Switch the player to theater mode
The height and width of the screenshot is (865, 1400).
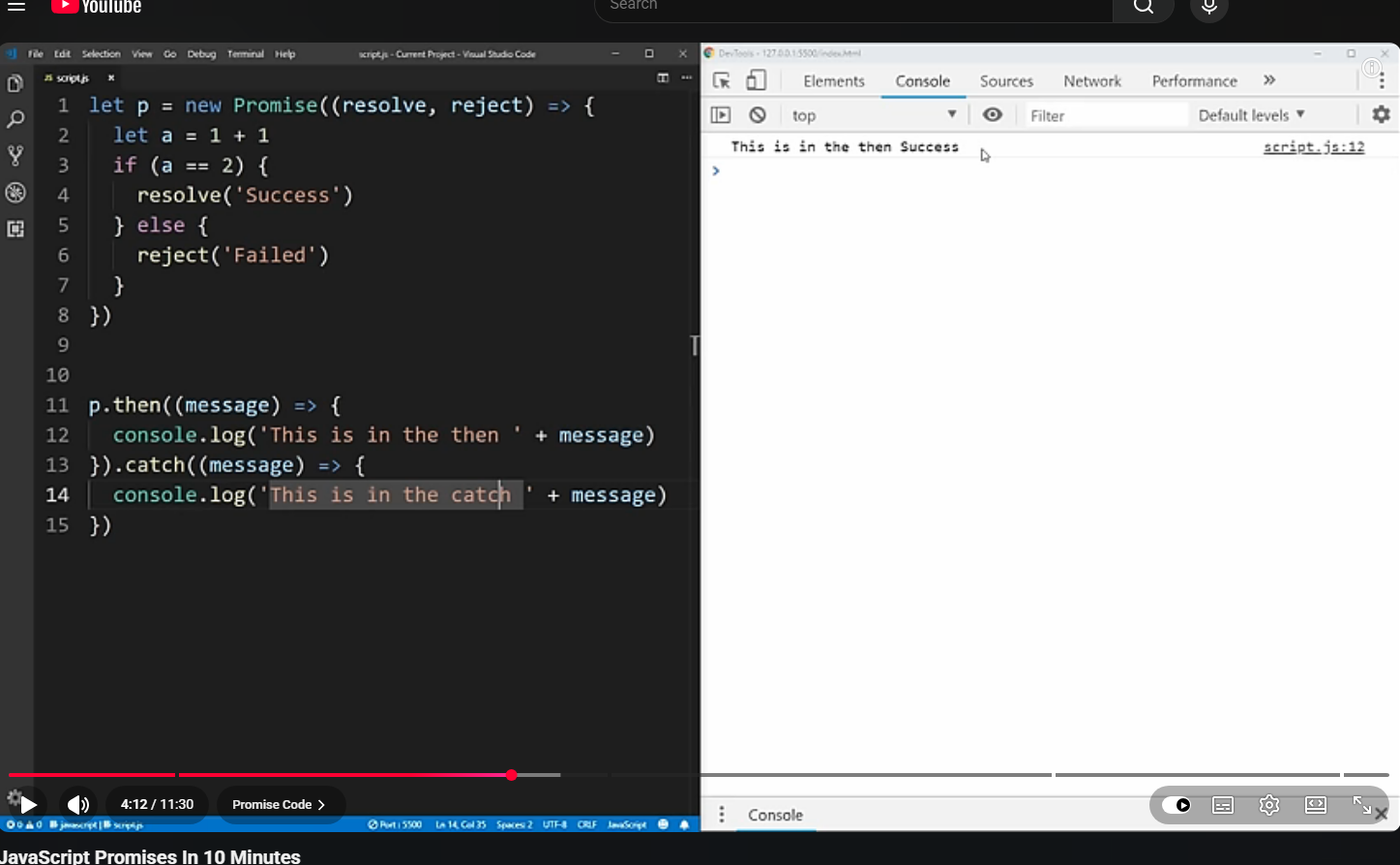(1316, 805)
